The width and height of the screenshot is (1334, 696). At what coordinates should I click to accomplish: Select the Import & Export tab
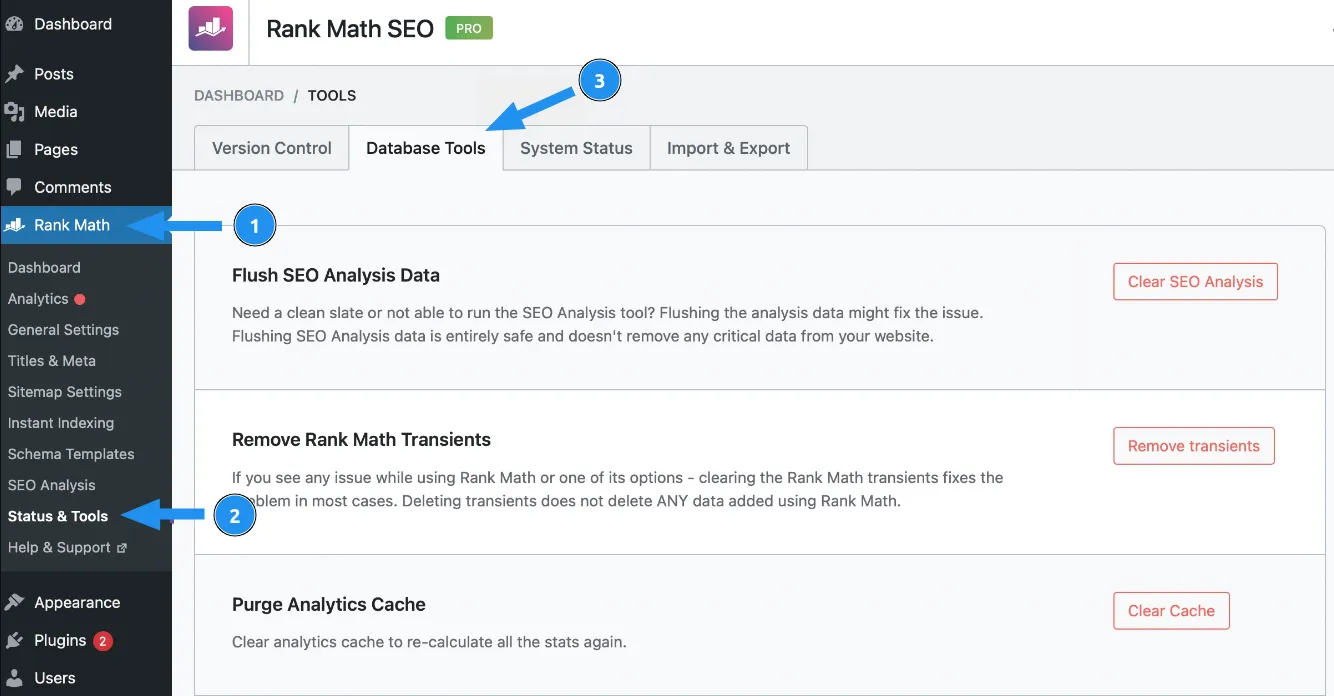728,148
